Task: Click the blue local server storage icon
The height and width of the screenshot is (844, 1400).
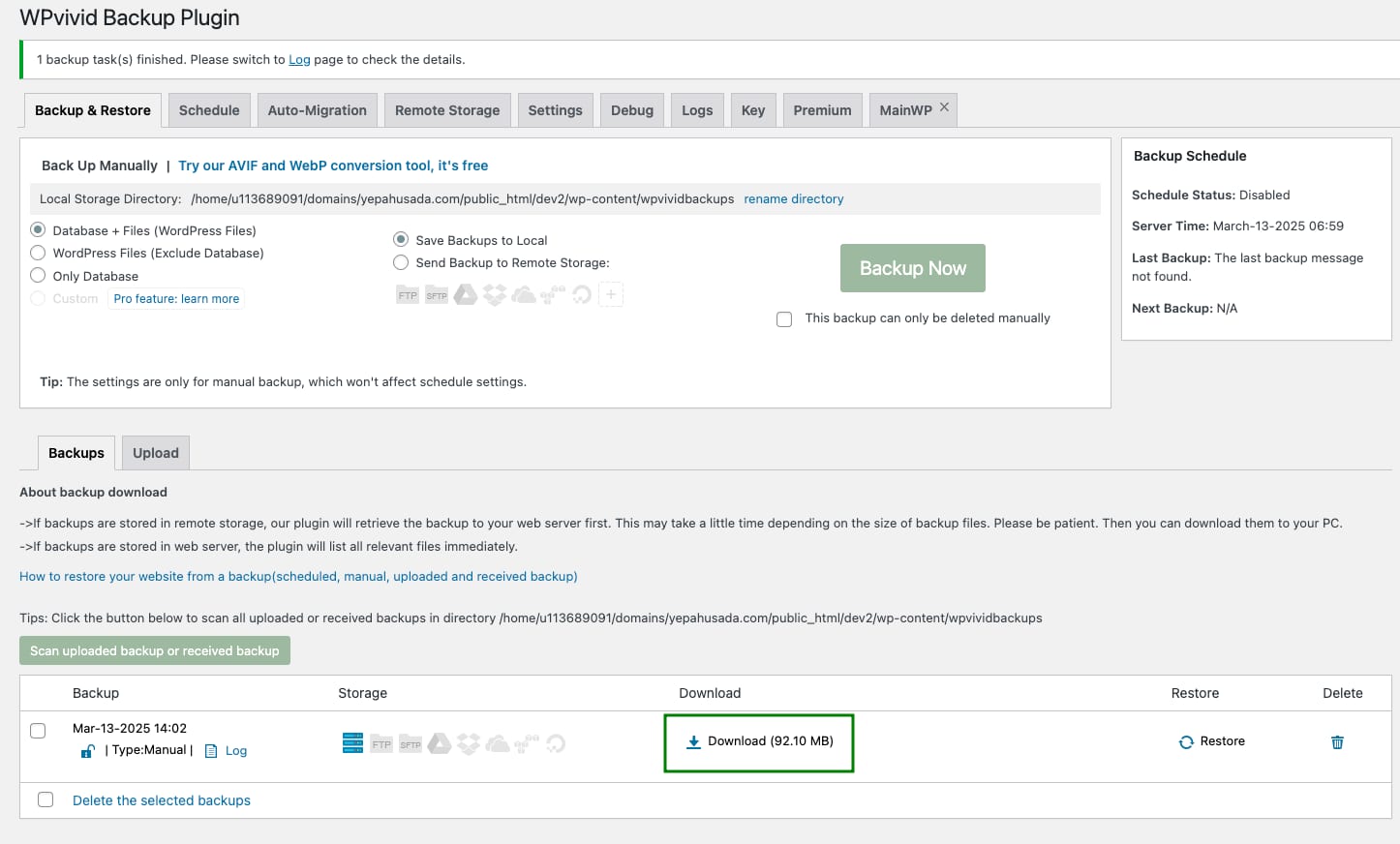Action: (x=352, y=743)
